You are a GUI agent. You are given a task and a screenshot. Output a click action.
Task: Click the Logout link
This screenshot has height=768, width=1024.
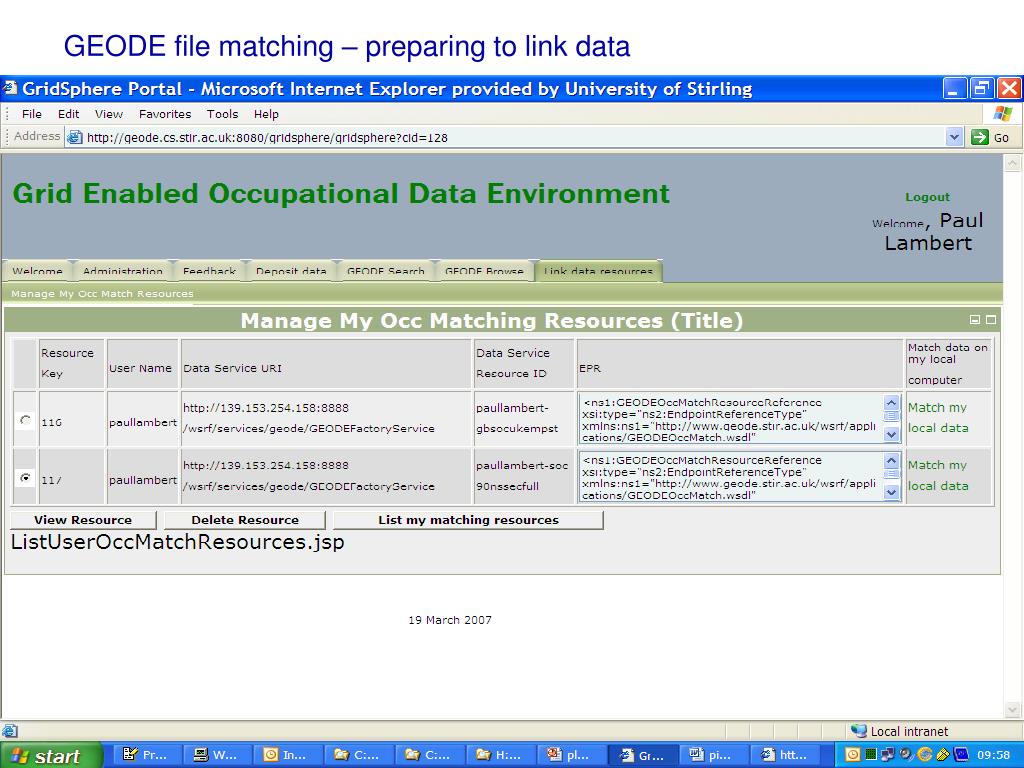[927, 197]
